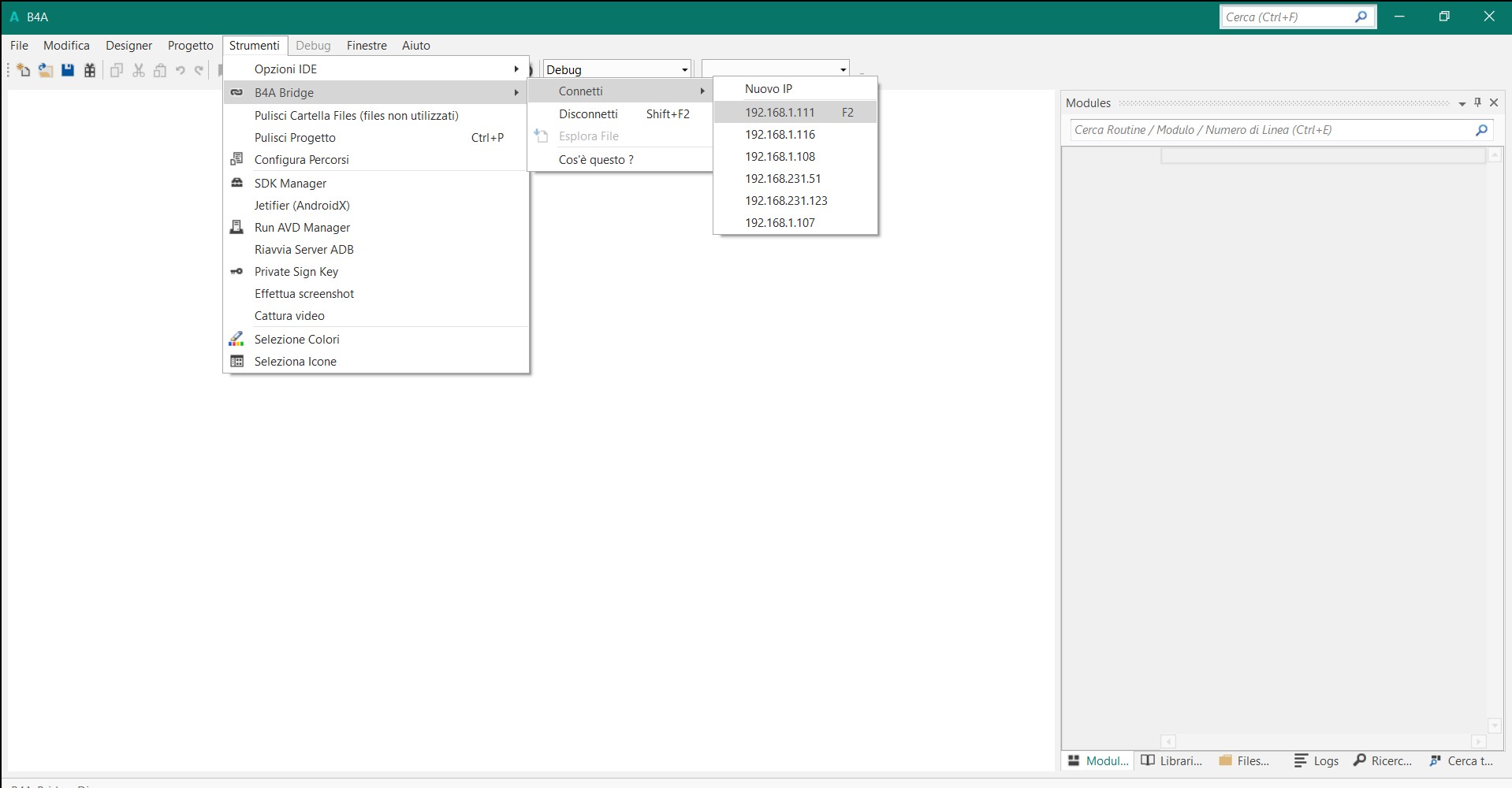Click the Modules list scroll-right arrow

point(1478,742)
